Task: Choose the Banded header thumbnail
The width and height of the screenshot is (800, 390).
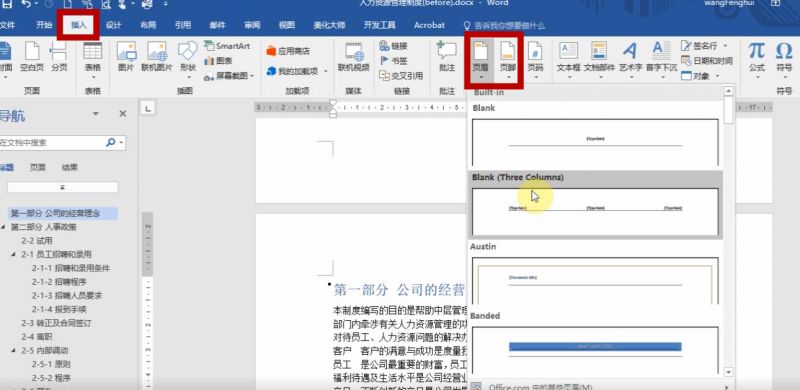Action: click(595, 350)
